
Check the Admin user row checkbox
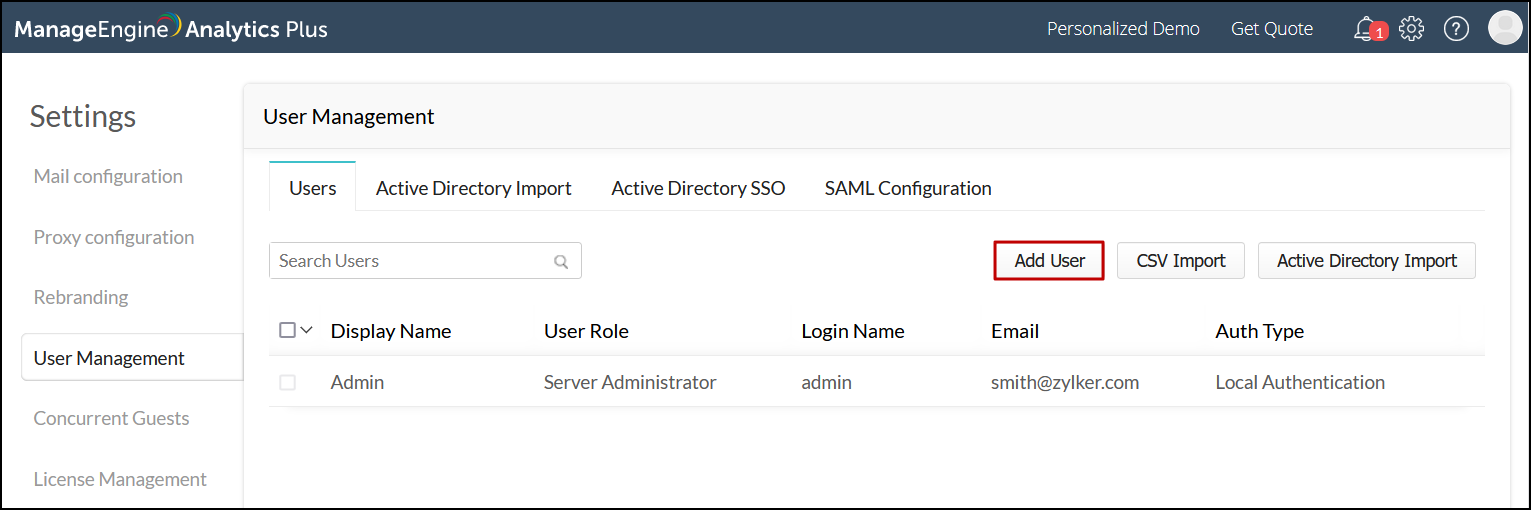pyautogui.click(x=288, y=382)
